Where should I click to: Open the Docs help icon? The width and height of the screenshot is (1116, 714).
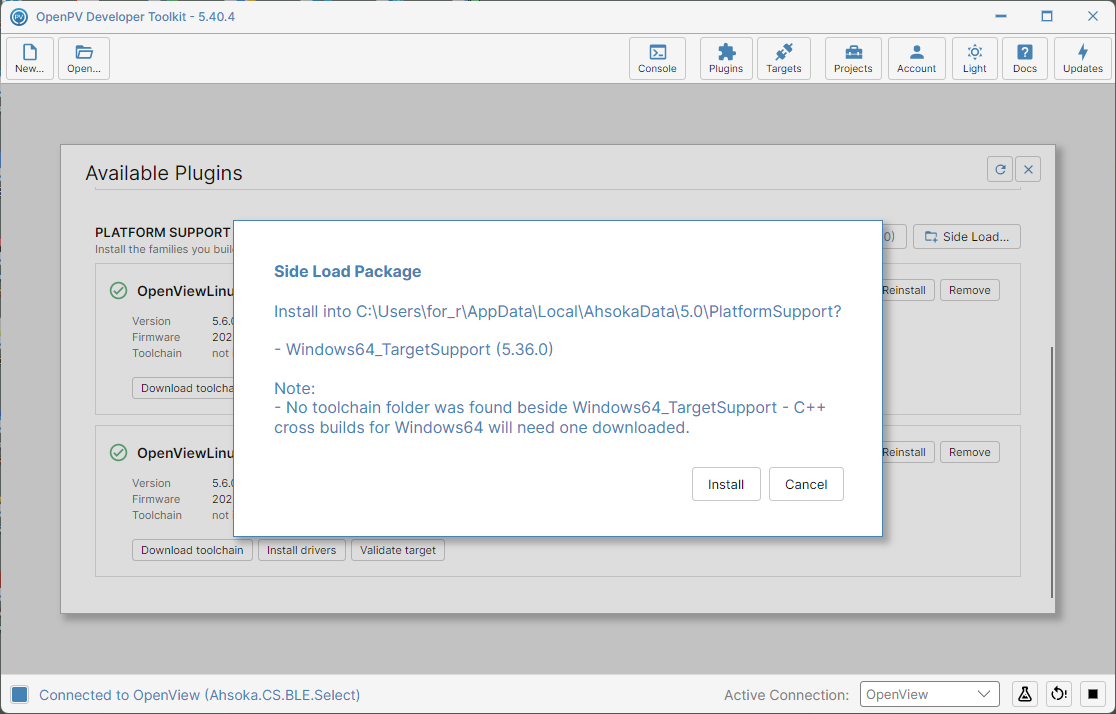tap(1025, 58)
